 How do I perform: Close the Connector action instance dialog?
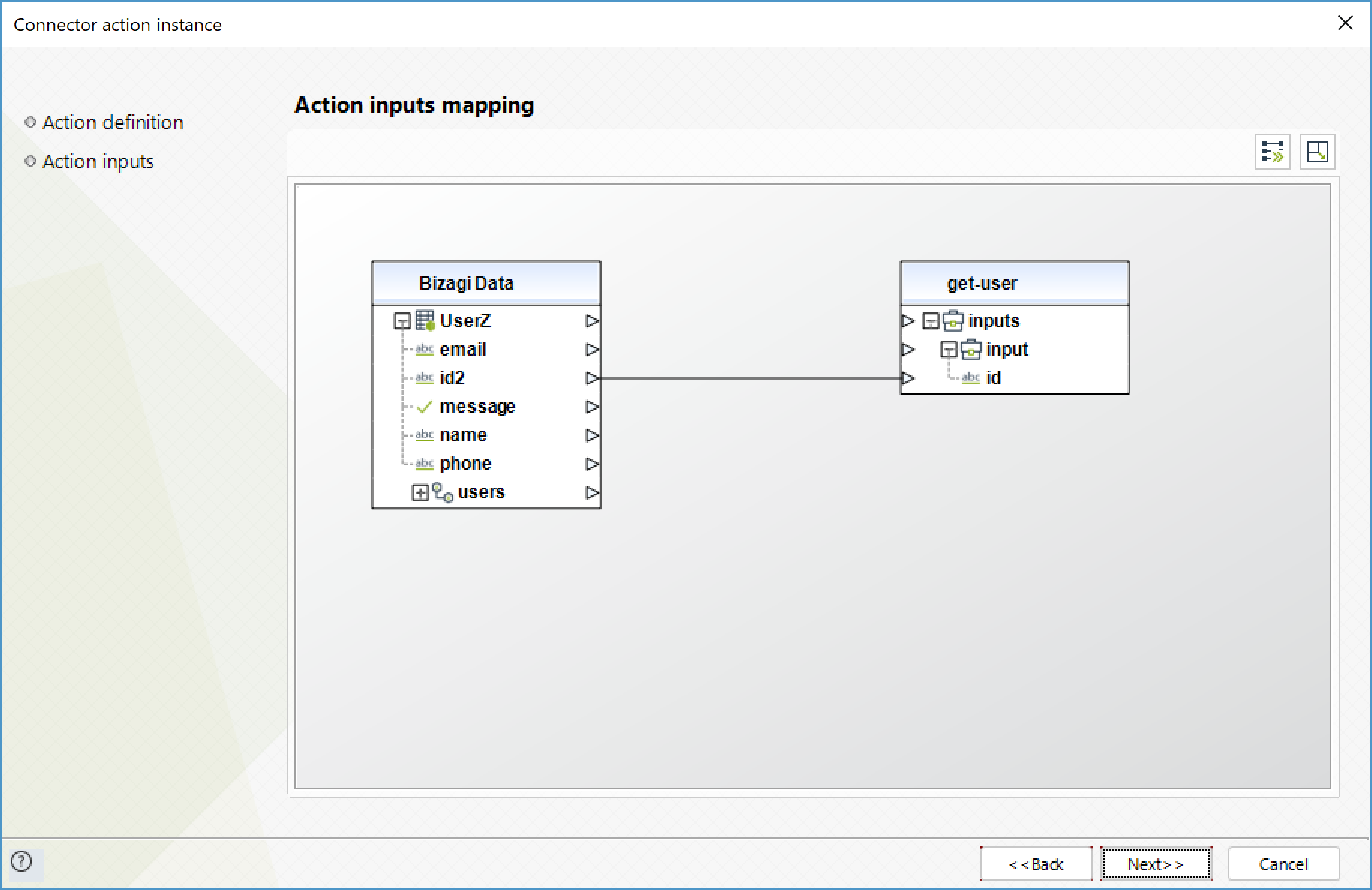coord(1346,23)
